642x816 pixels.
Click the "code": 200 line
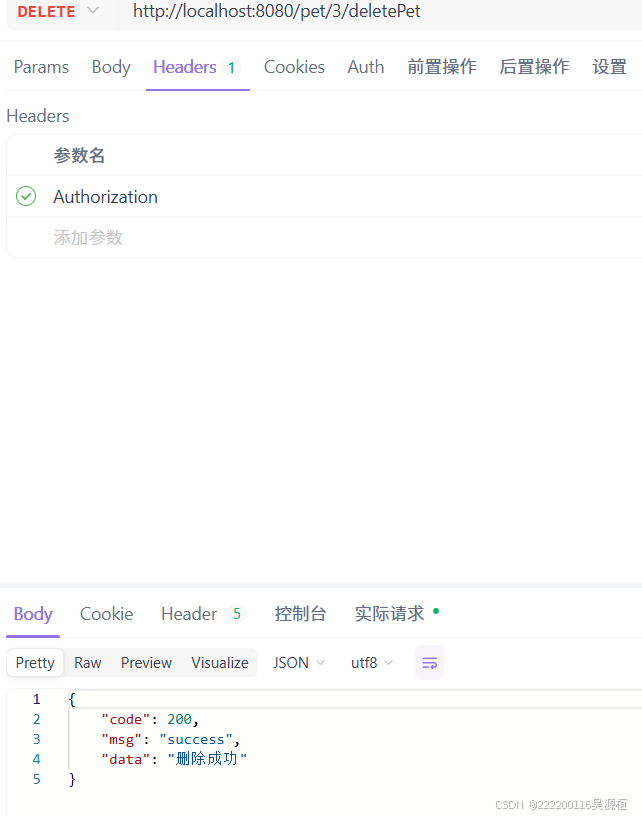[x=150, y=719]
